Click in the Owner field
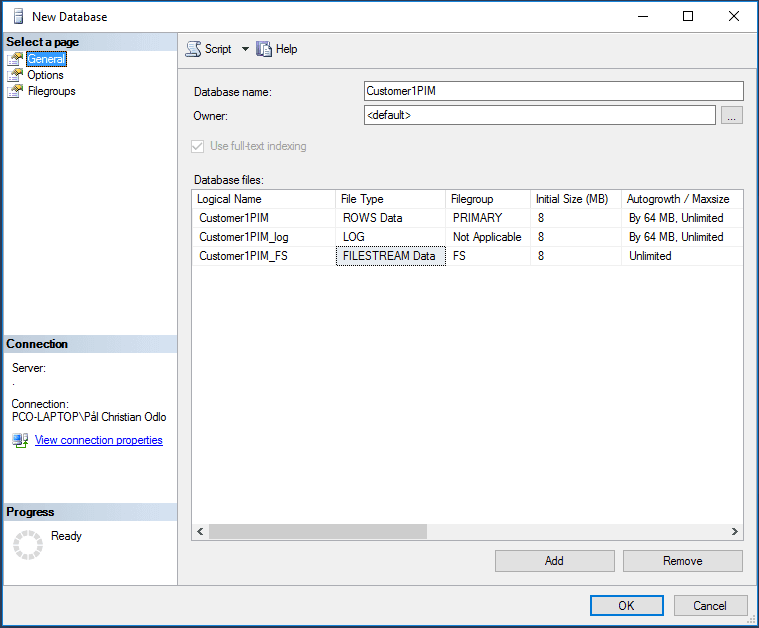The image size is (759, 628). click(540, 115)
